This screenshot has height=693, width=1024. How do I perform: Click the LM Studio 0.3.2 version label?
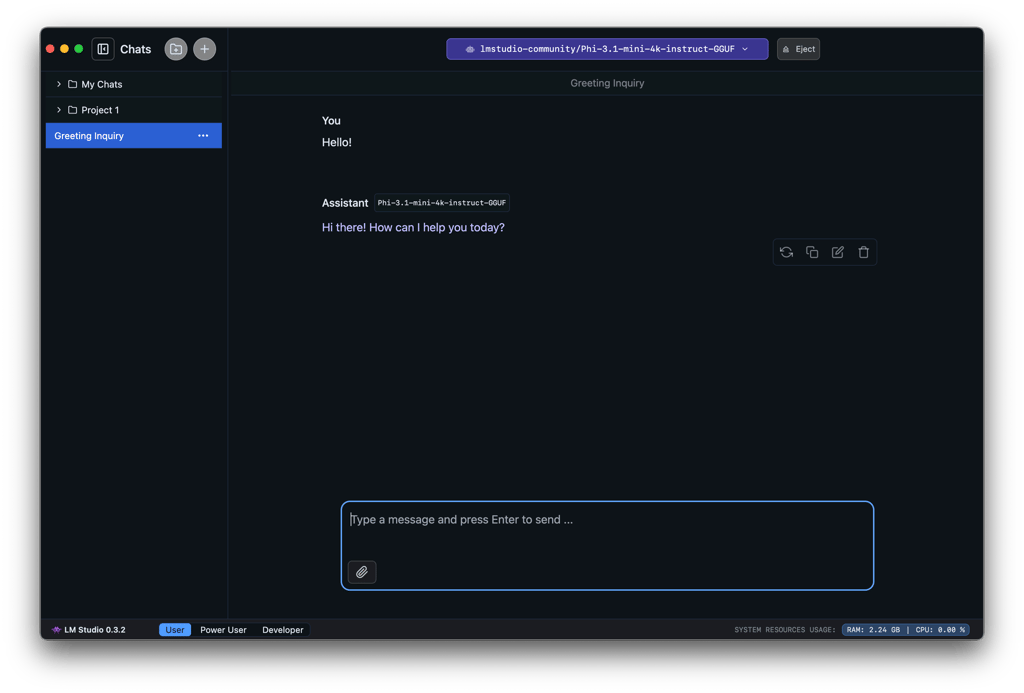[x=95, y=630]
